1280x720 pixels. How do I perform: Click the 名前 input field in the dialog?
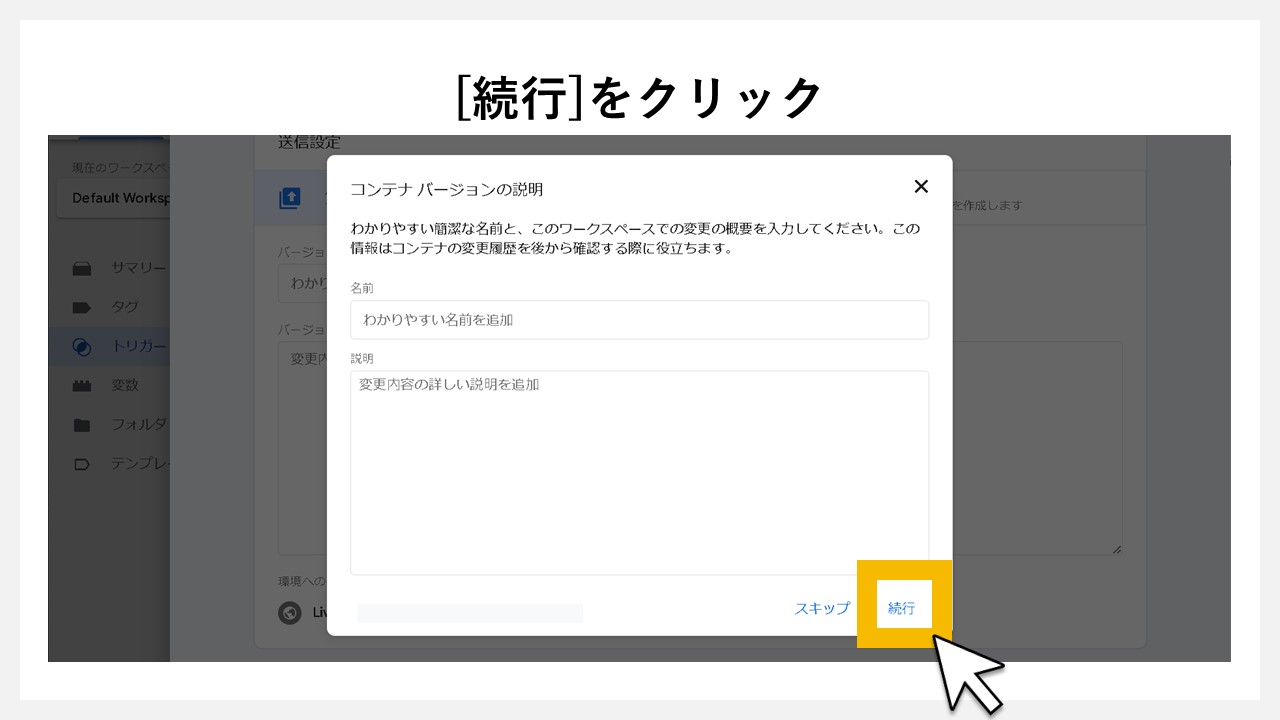click(x=639, y=319)
